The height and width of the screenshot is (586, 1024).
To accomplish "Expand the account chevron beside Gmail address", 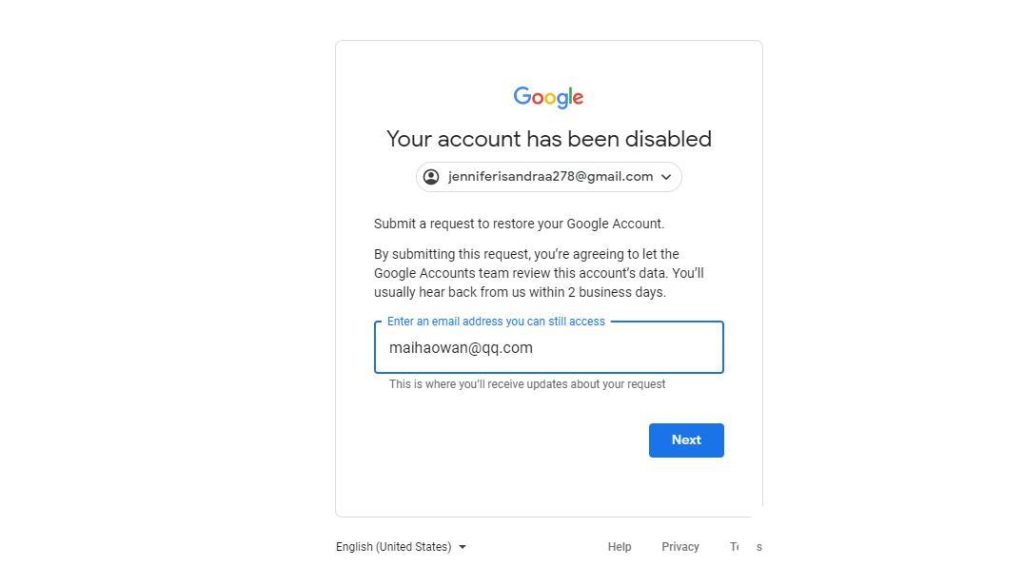I will [x=667, y=177].
